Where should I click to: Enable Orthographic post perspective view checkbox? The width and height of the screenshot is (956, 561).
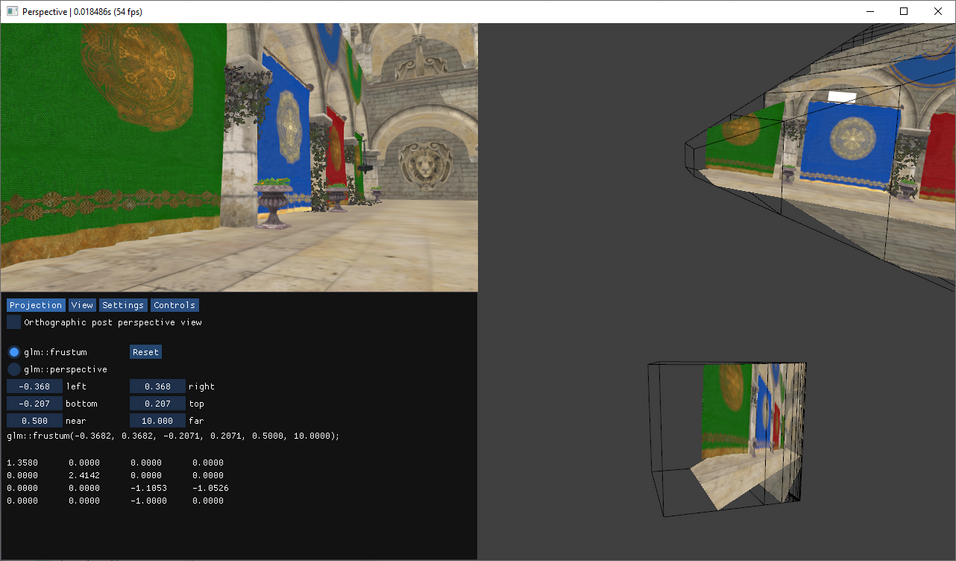(14, 323)
